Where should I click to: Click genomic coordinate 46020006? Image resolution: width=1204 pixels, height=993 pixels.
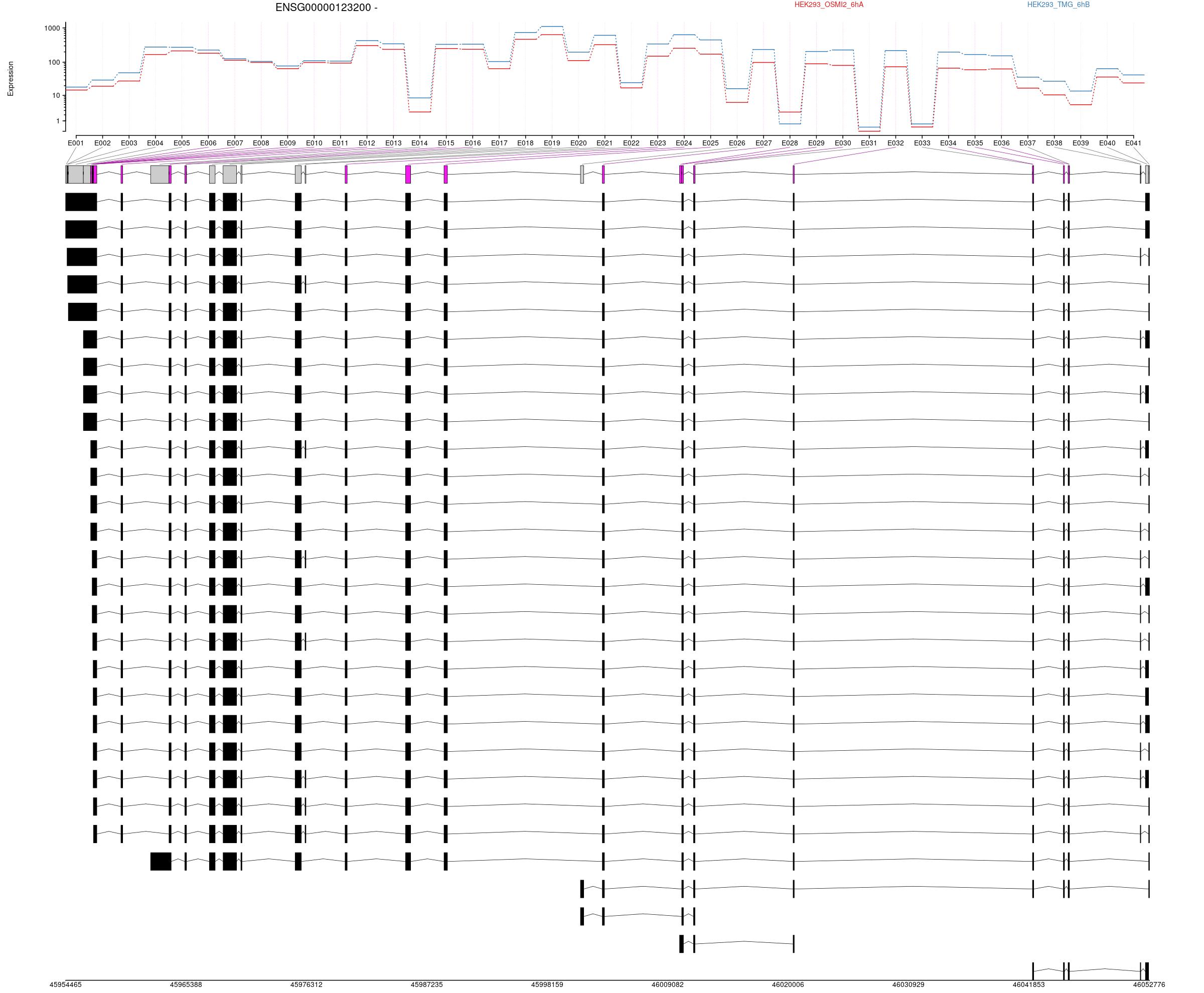(x=788, y=985)
